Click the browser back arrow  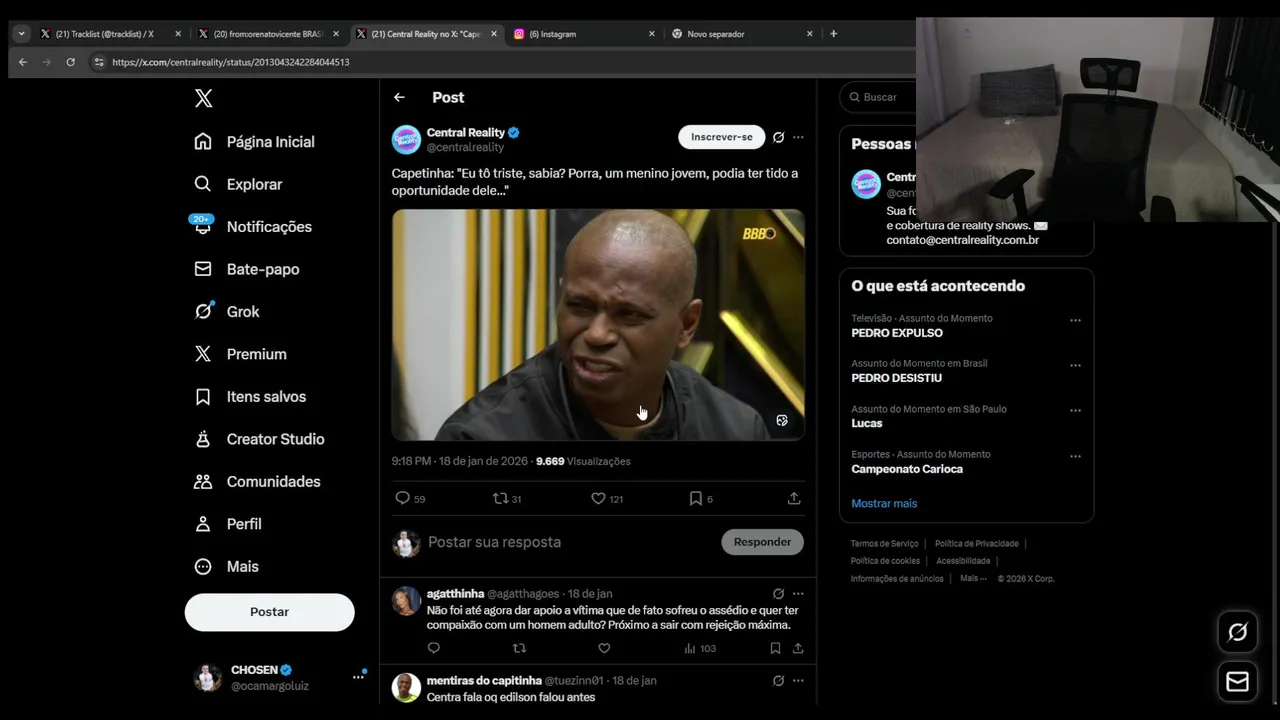(x=23, y=62)
